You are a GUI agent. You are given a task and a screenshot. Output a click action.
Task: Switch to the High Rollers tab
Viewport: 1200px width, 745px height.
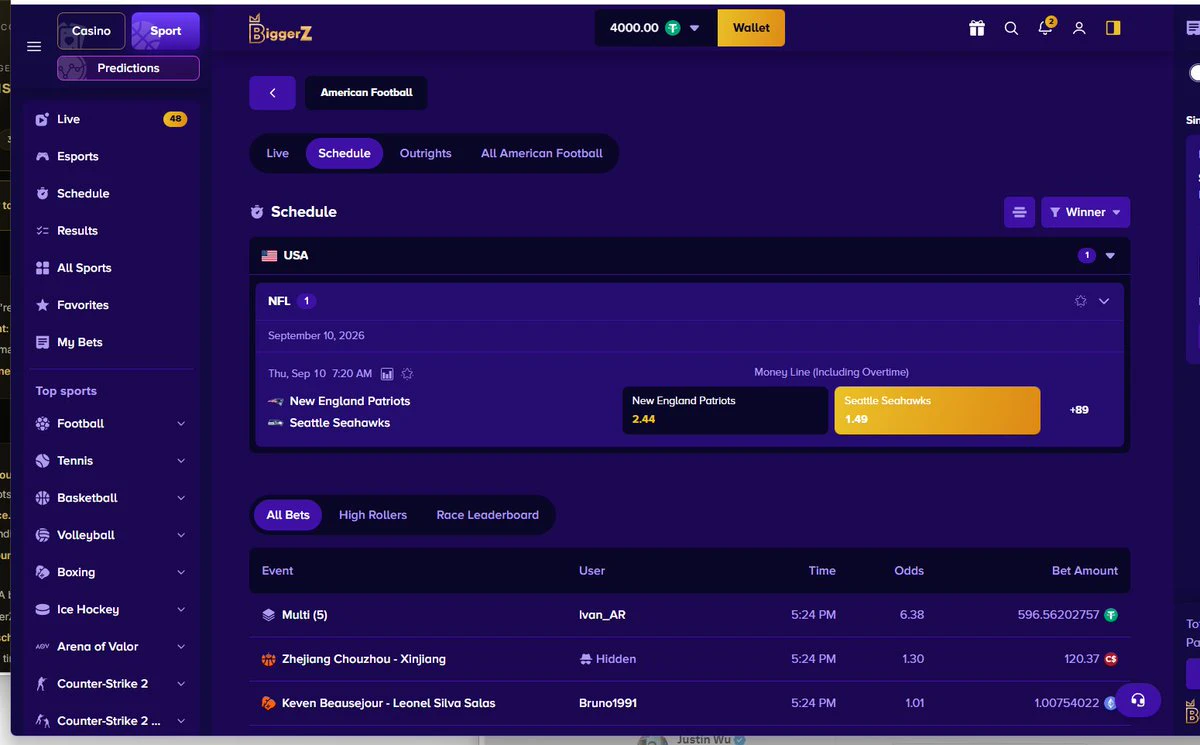(x=373, y=515)
